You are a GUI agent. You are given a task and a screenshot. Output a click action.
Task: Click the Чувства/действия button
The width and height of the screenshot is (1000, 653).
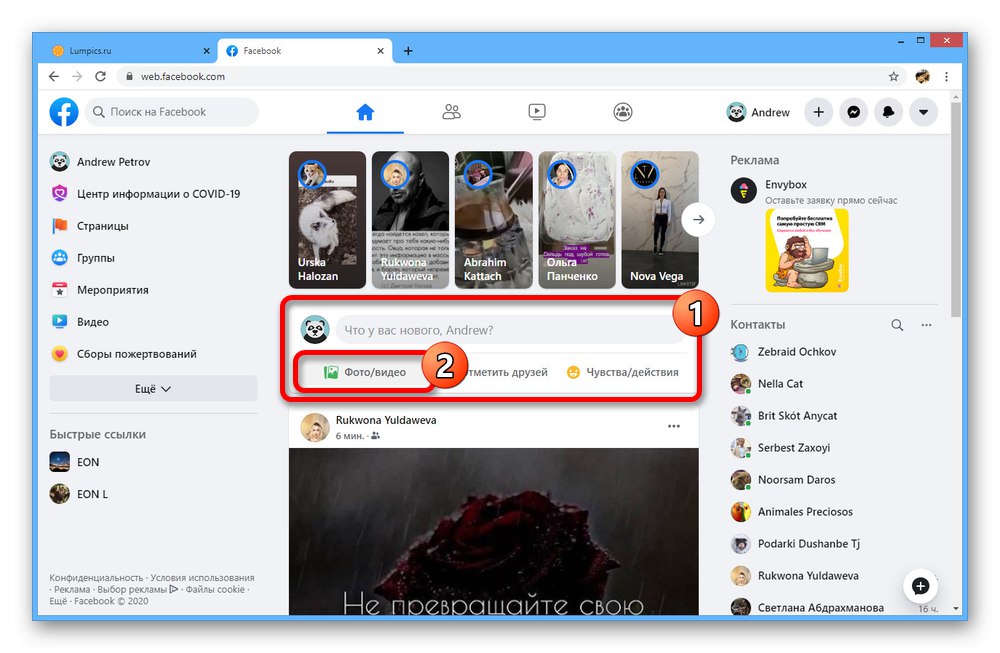622,372
